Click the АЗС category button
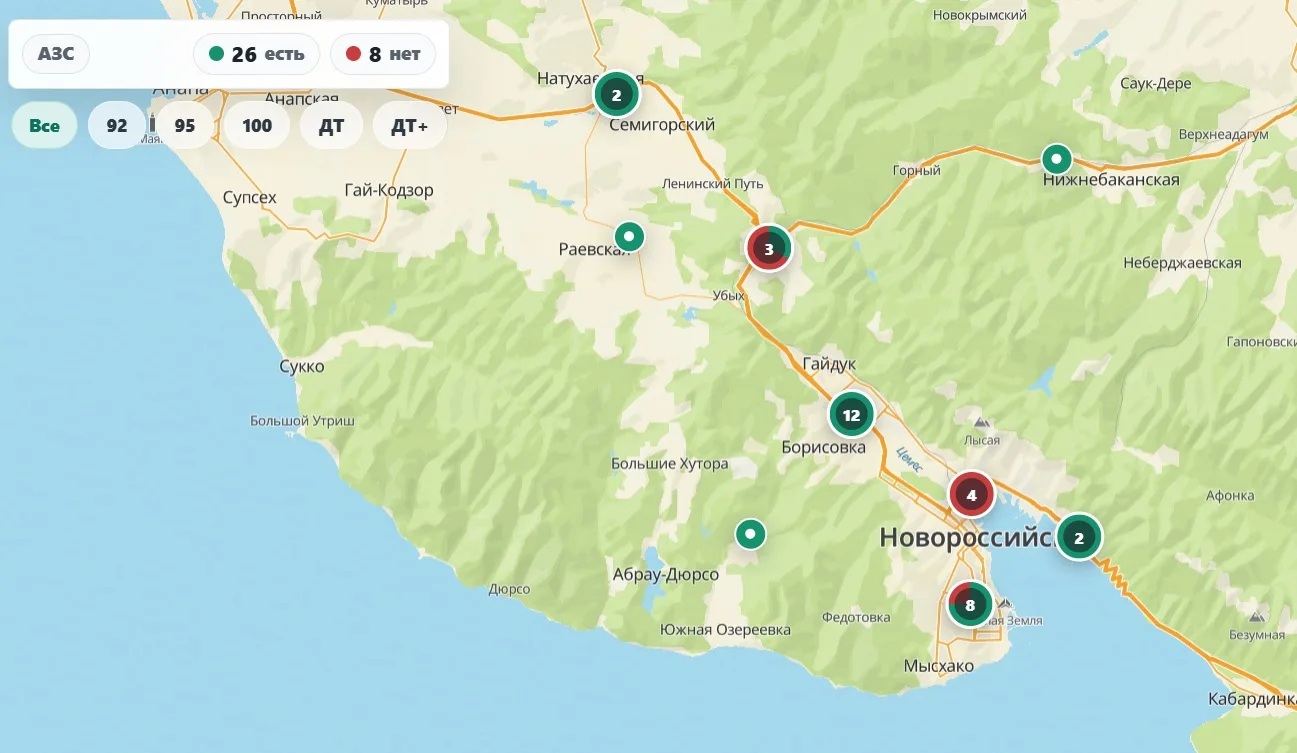The height and width of the screenshot is (753, 1297). click(x=56, y=54)
